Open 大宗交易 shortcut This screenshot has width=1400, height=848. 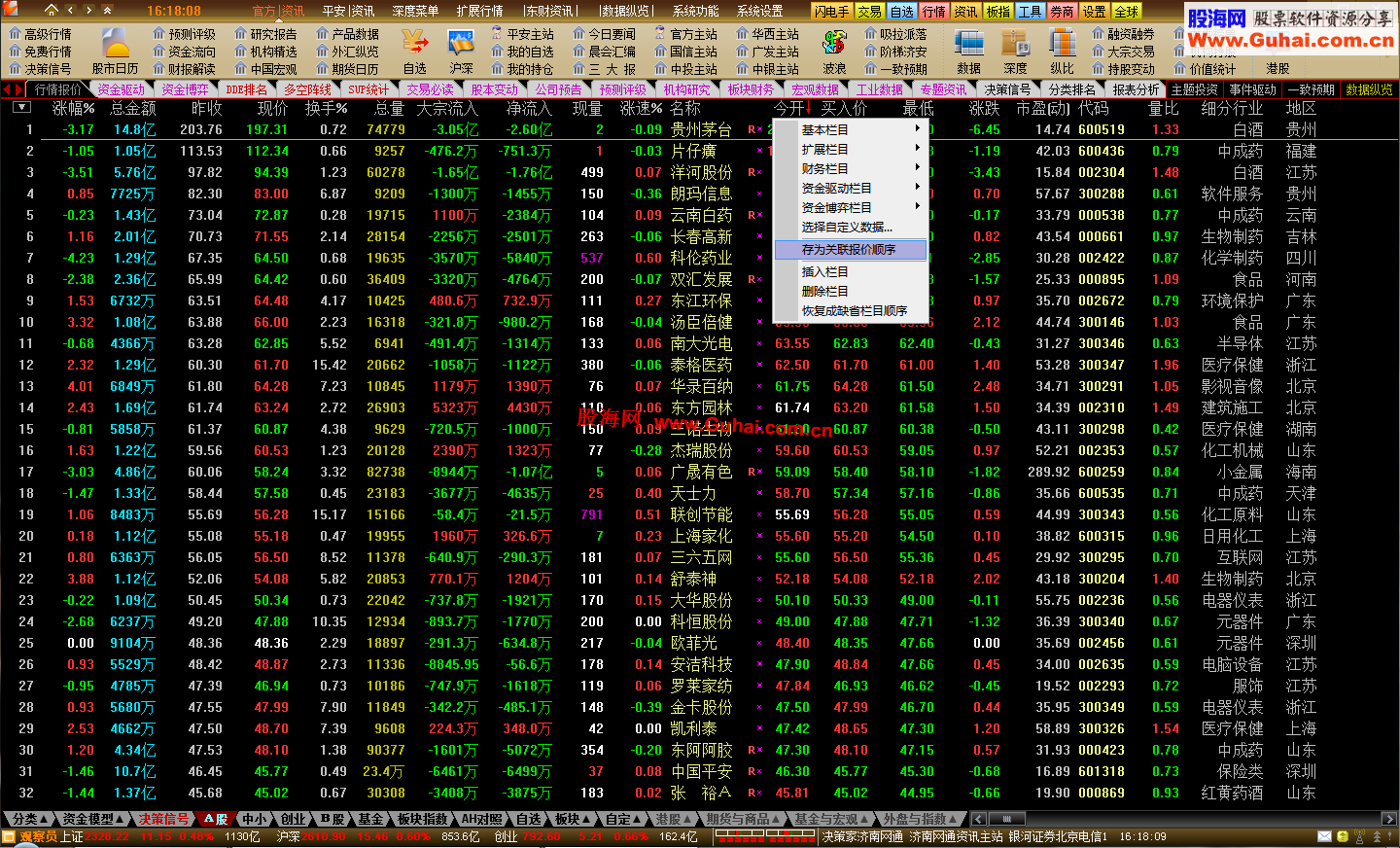coord(1123,52)
